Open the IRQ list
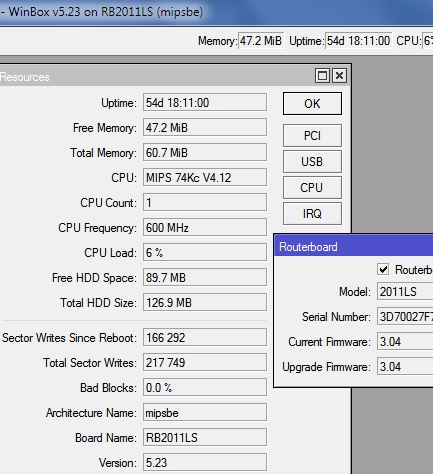433x474 pixels. 312,213
